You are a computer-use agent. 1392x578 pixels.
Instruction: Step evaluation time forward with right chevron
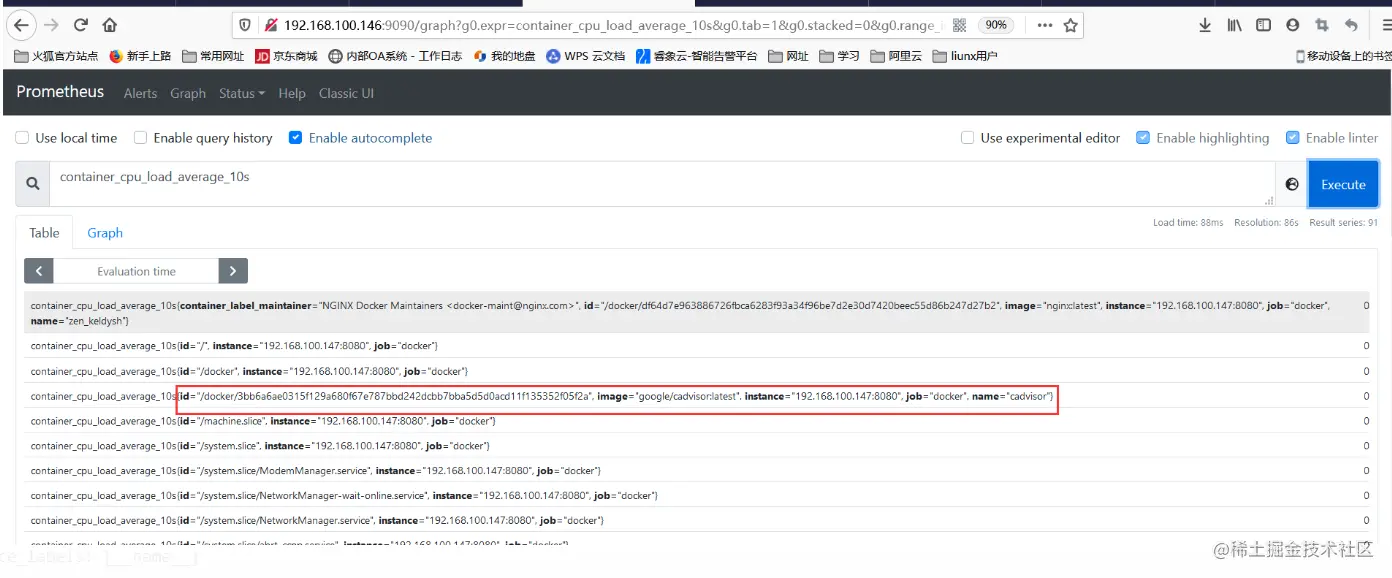point(232,271)
